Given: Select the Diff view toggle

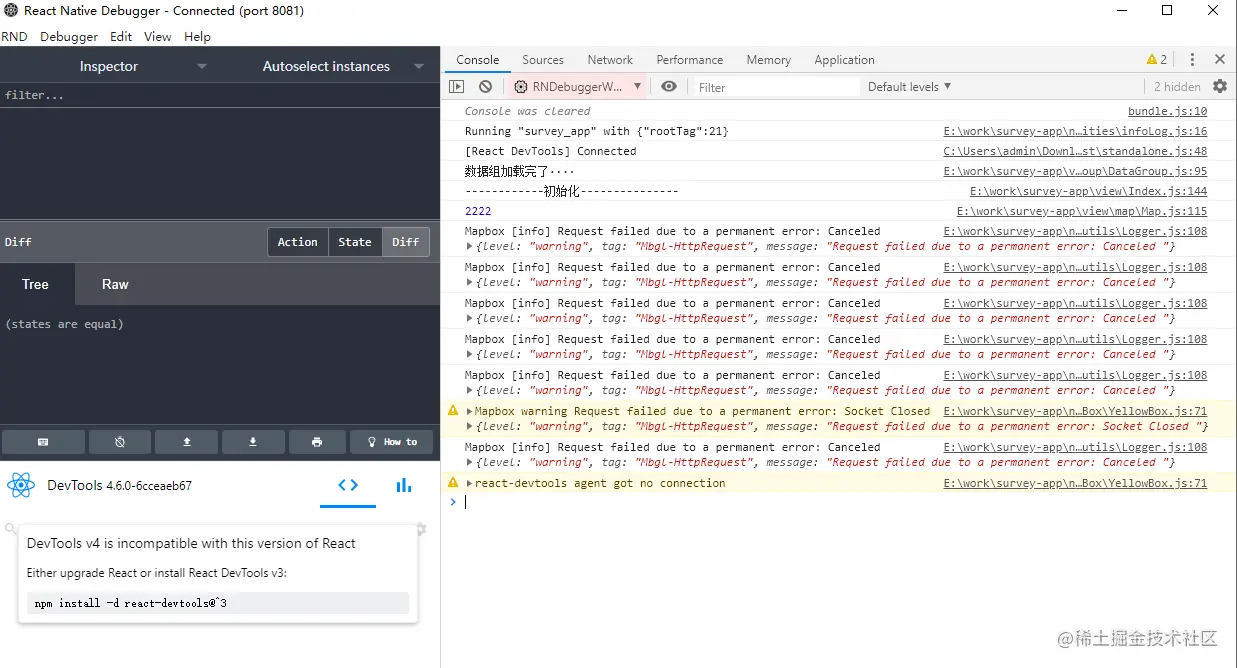Looking at the screenshot, I should coord(406,242).
